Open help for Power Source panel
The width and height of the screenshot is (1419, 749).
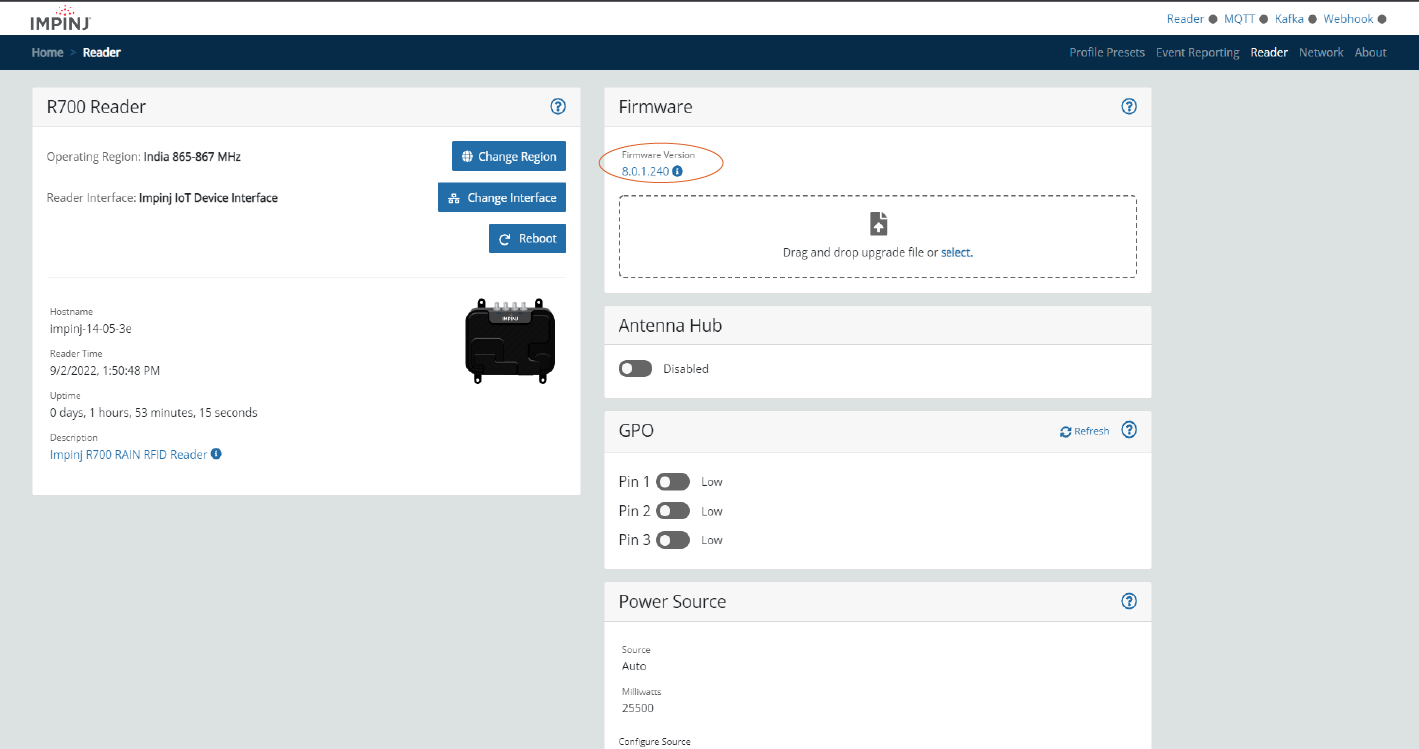click(x=1129, y=601)
